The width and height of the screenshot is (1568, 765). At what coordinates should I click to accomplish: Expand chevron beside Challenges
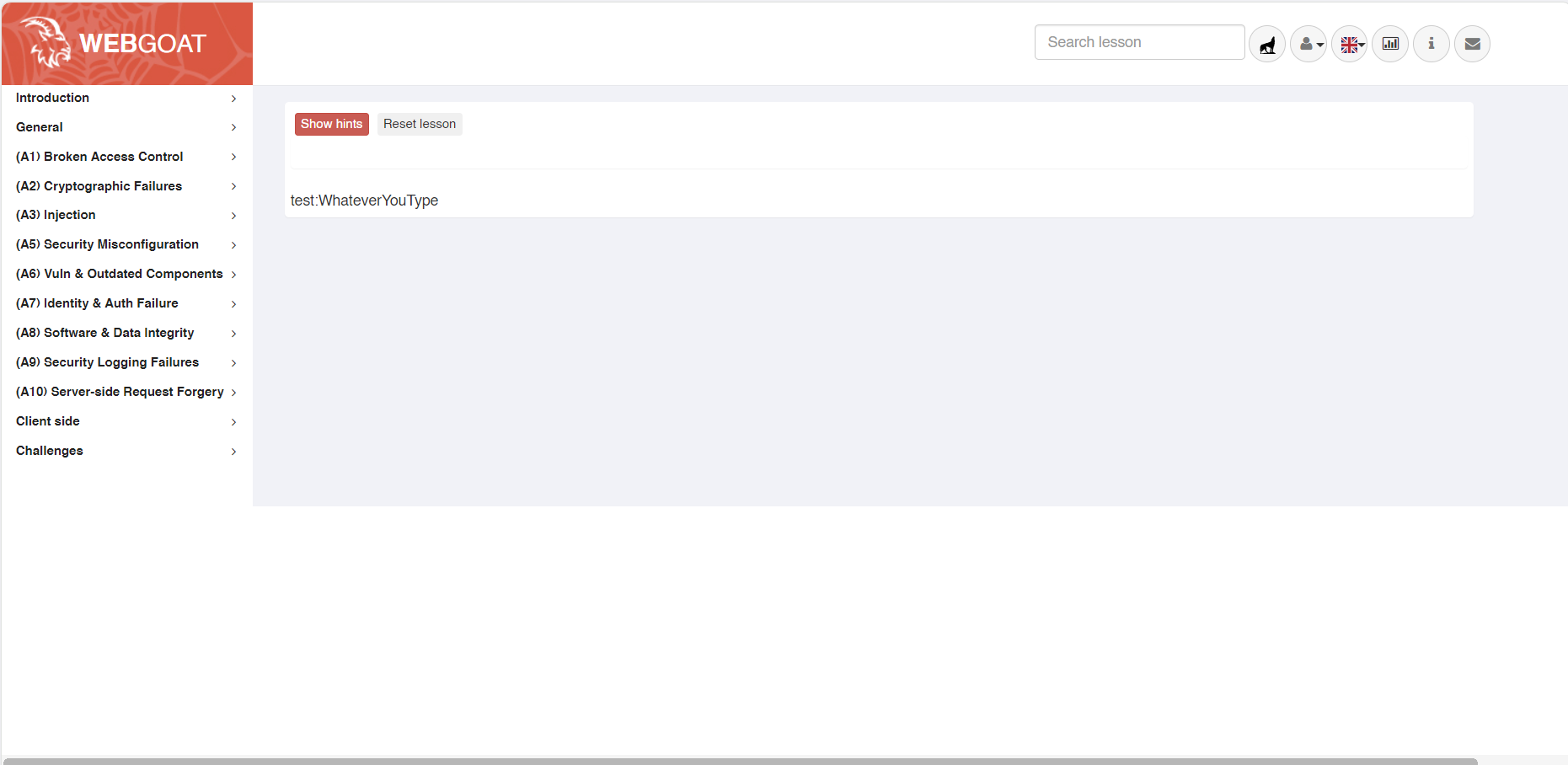pyautogui.click(x=233, y=452)
